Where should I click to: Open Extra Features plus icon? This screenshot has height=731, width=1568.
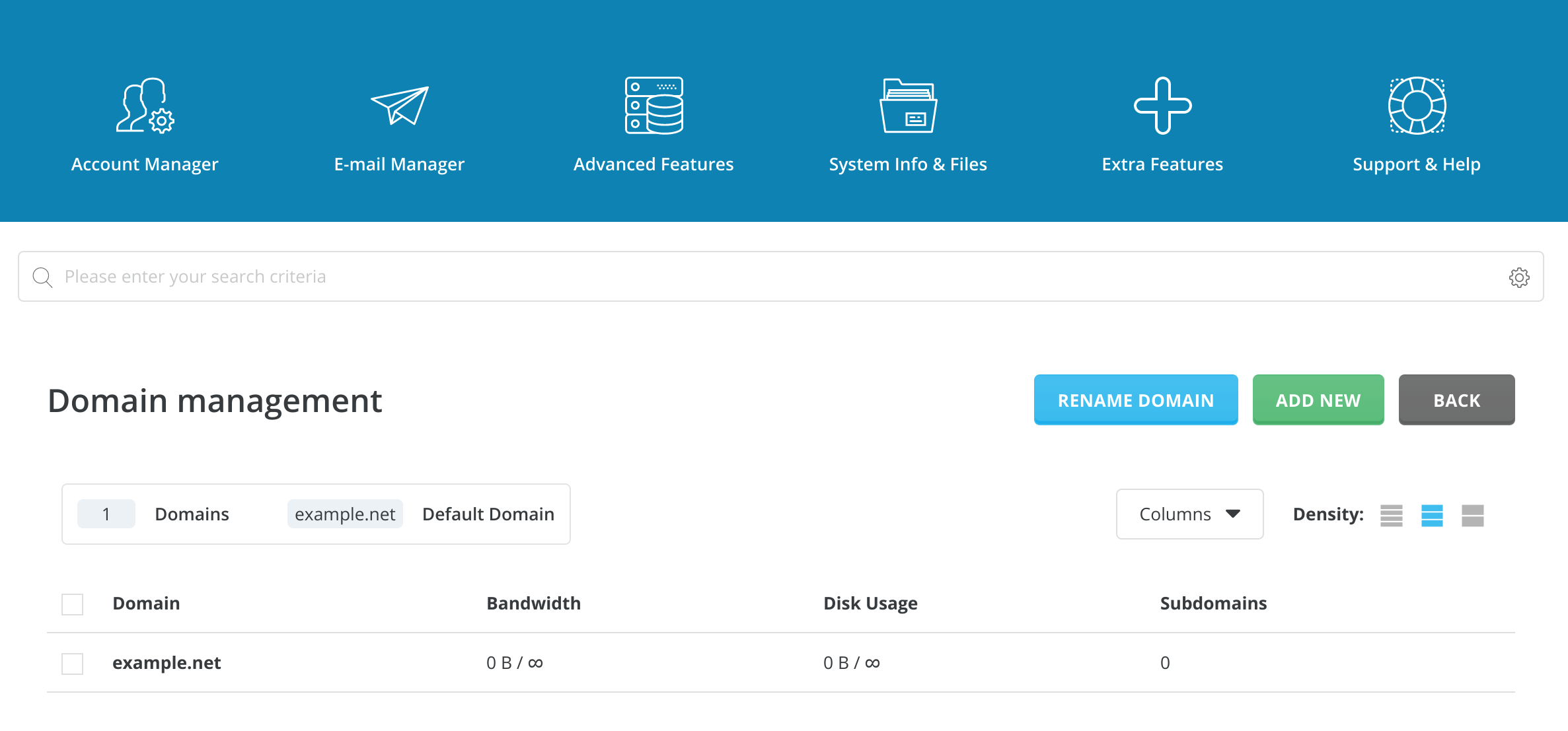click(x=1162, y=106)
